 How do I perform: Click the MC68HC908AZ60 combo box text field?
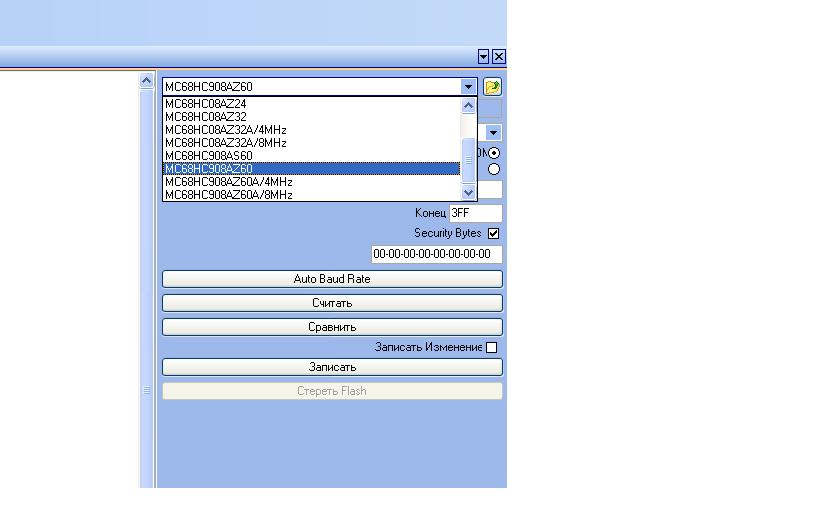tap(312, 87)
